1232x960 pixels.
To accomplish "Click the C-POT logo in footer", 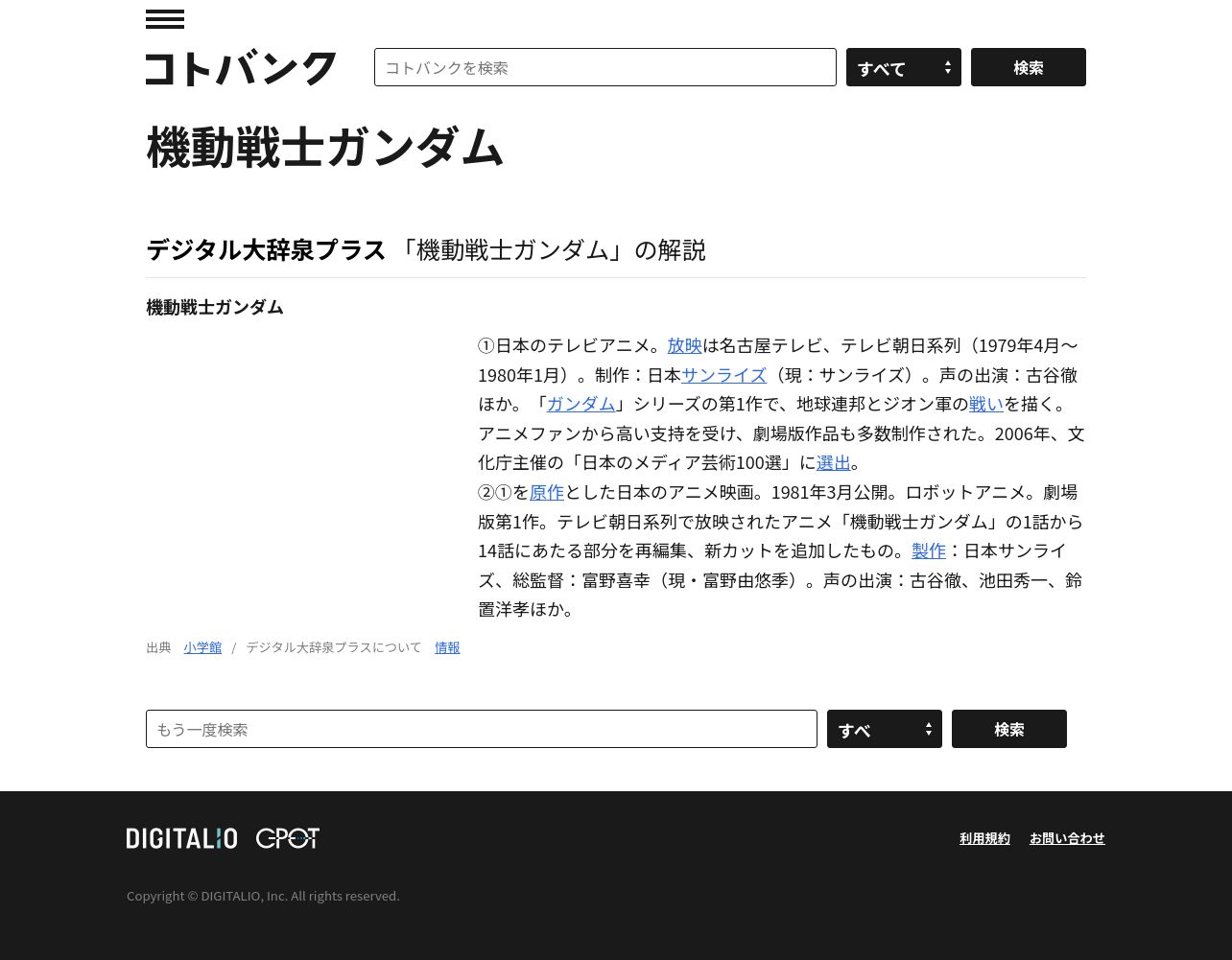I will (287, 838).
